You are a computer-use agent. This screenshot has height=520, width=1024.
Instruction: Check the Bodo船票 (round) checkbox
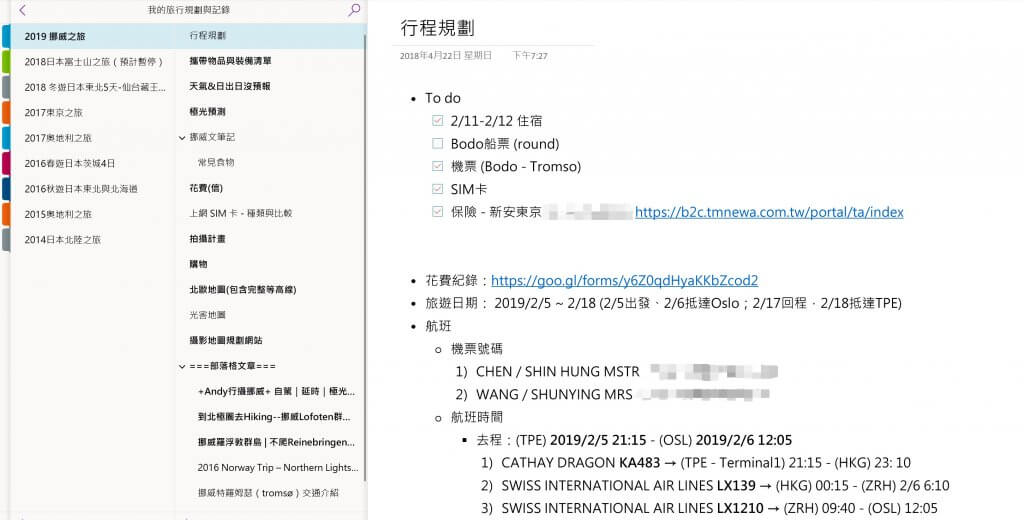[x=437, y=144]
